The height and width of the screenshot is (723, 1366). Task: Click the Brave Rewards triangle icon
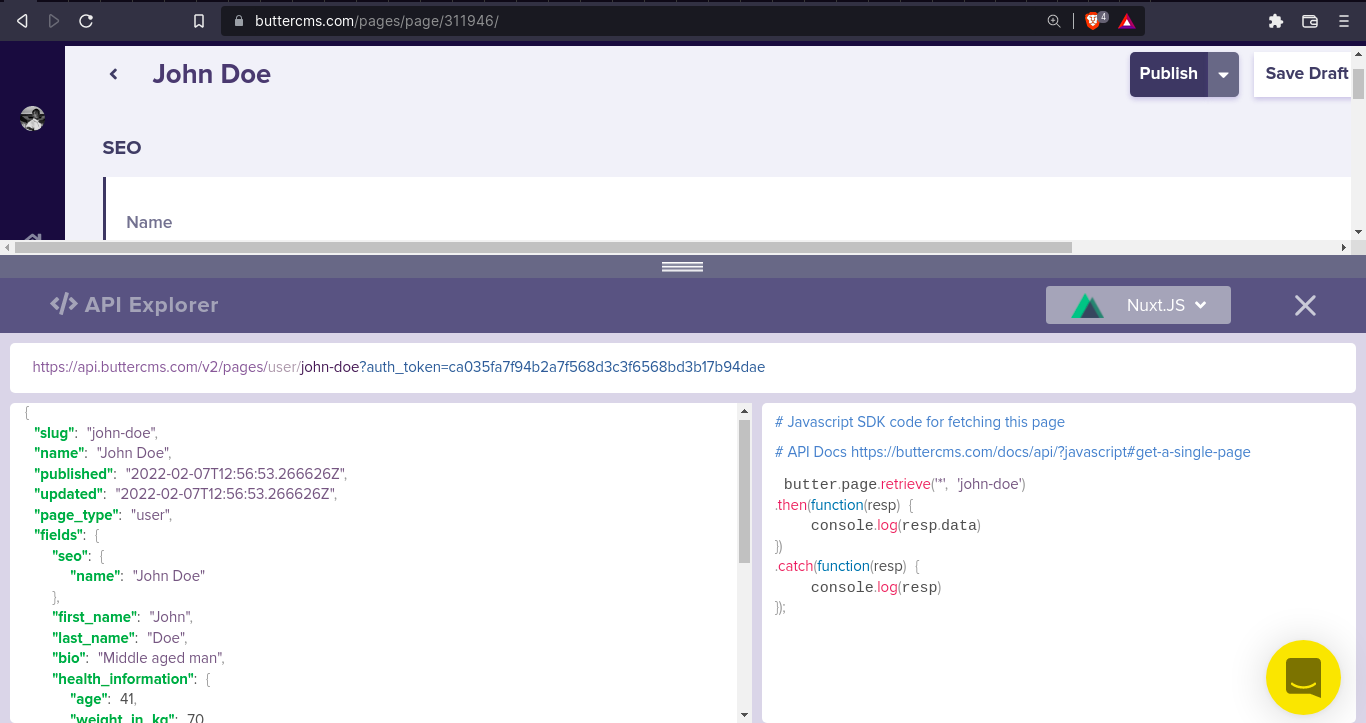[1127, 21]
